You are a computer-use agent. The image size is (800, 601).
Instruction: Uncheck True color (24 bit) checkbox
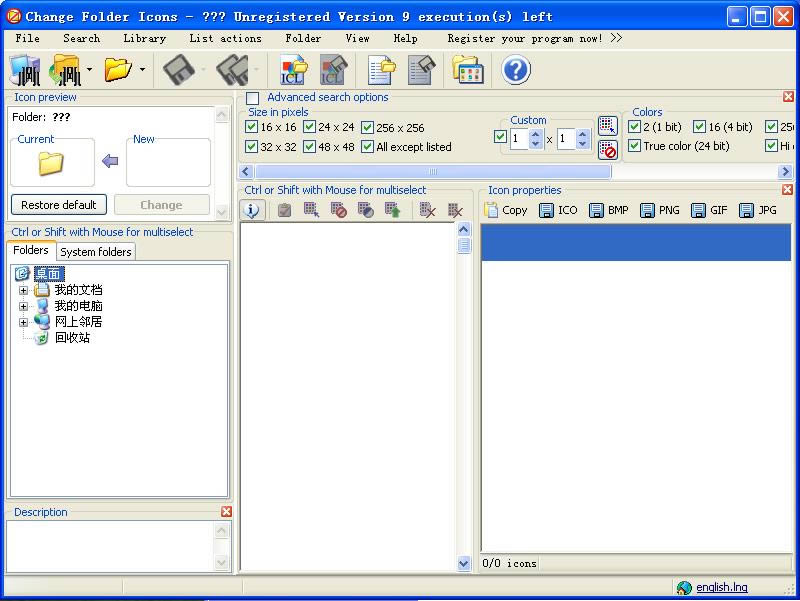pos(634,146)
